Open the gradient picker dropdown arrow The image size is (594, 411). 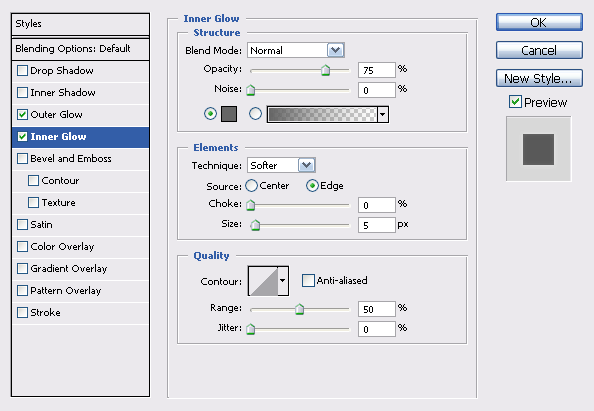coord(383,114)
